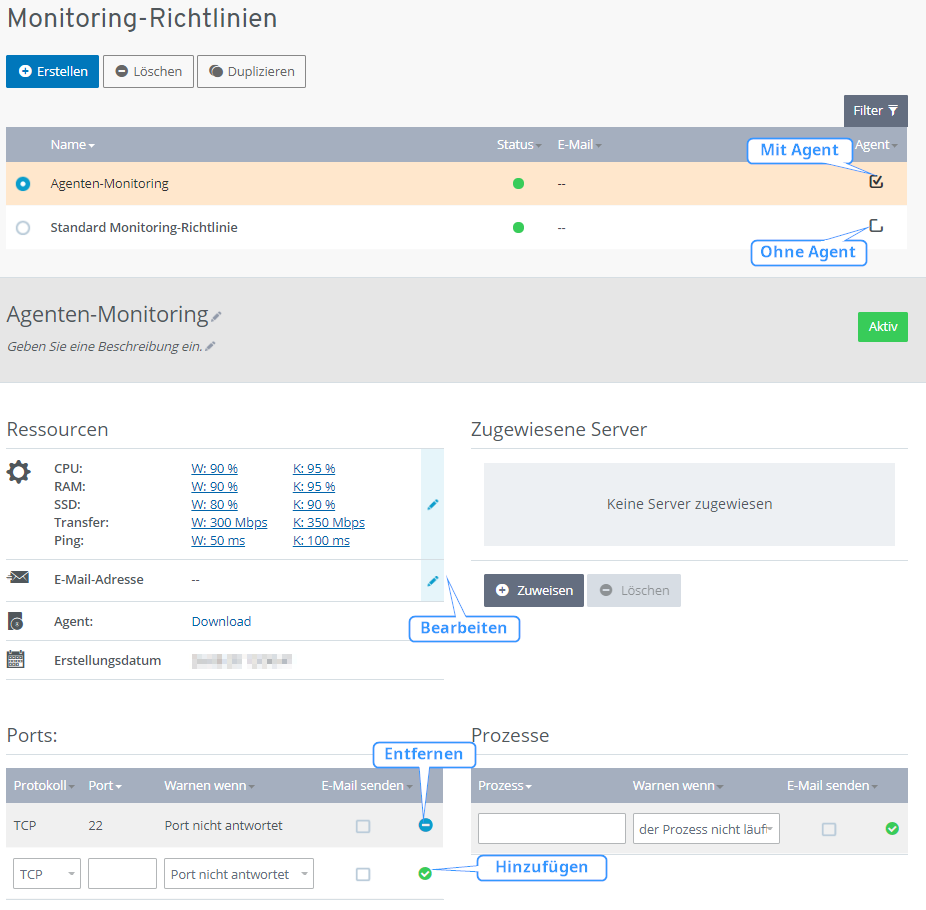Click the empty Prozess input field
The image size is (926, 910).
pos(551,828)
